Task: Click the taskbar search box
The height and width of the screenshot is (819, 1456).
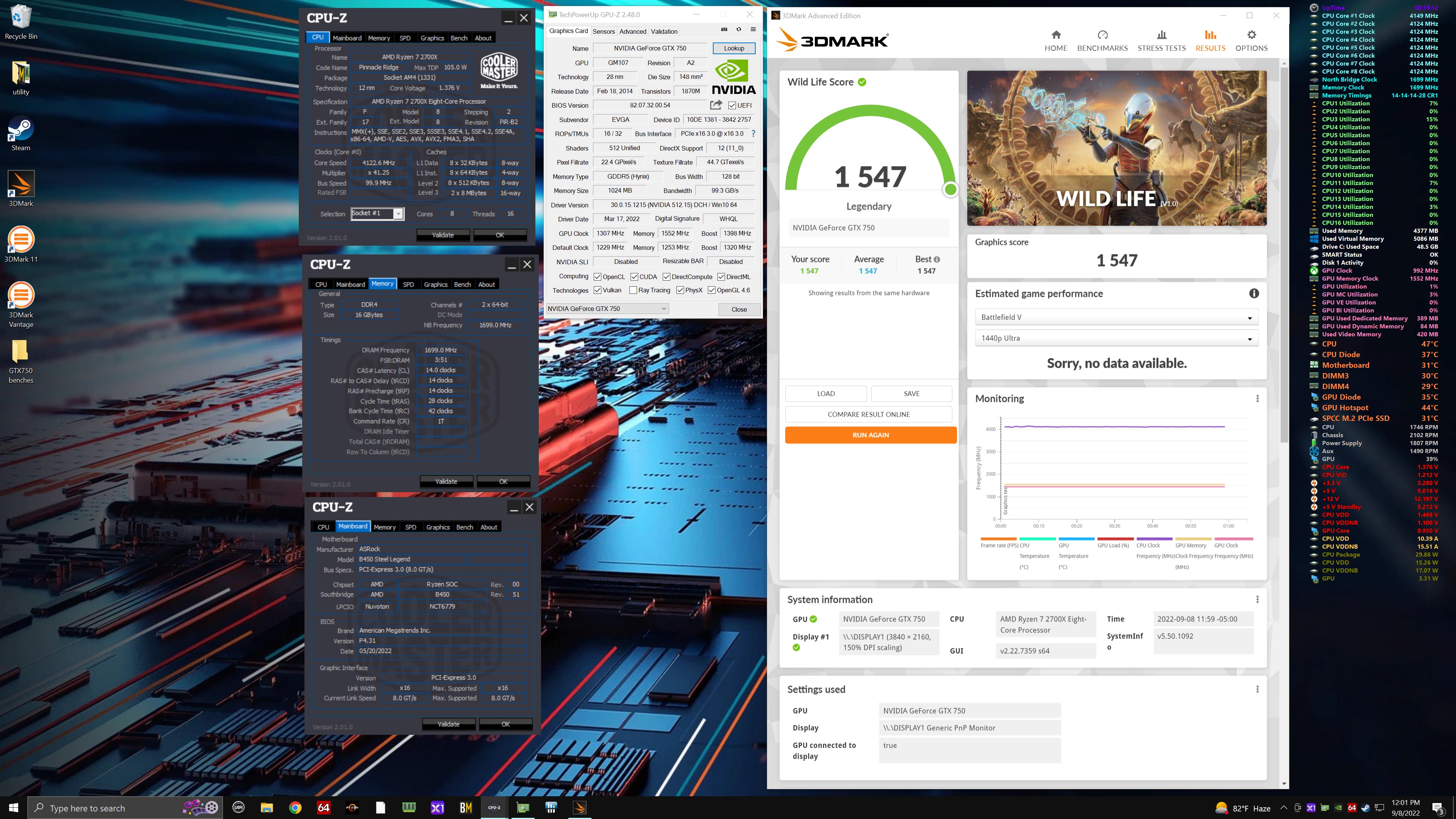Action: click(x=126, y=808)
